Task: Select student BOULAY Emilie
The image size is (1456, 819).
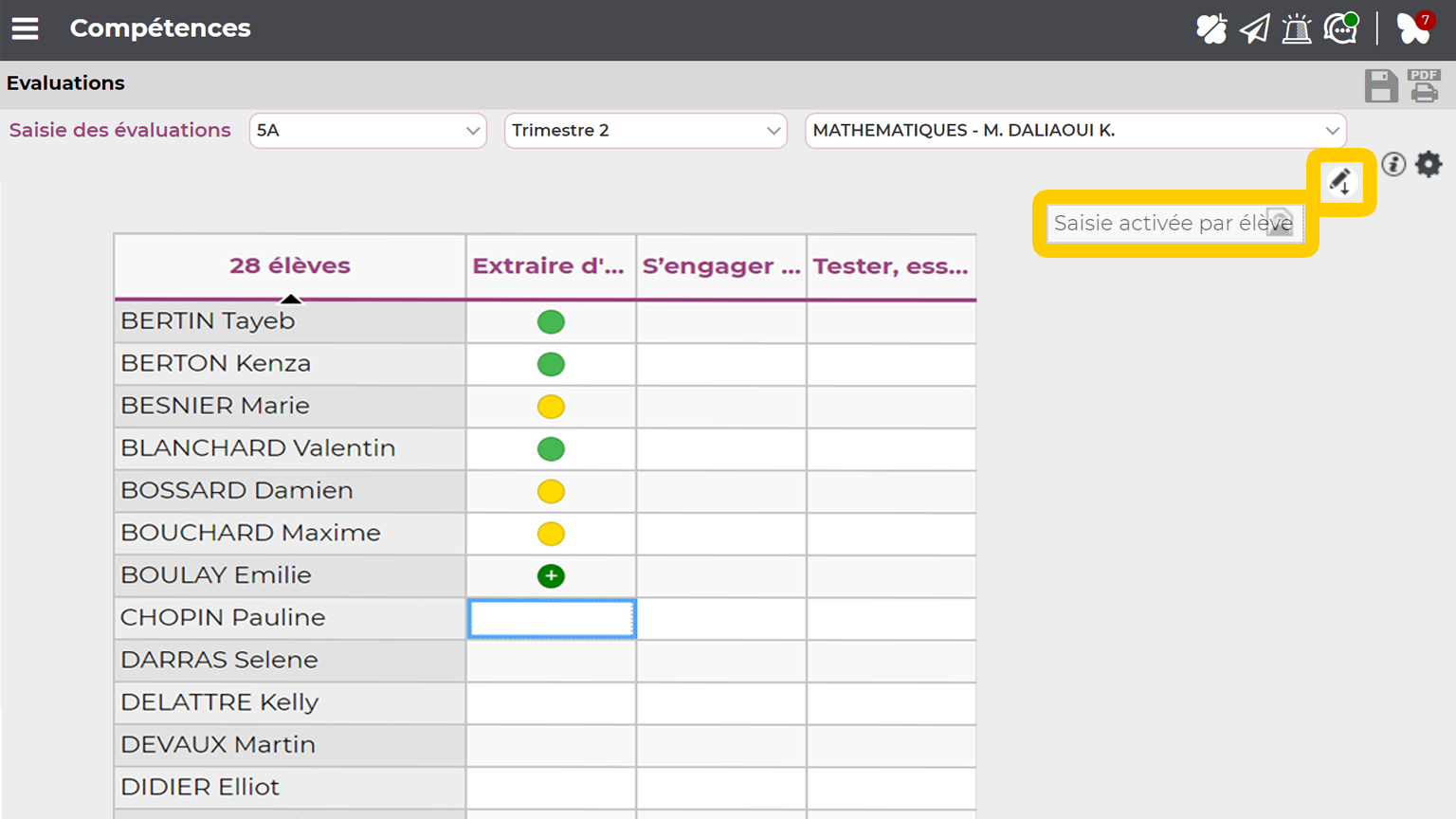Action: click(x=290, y=575)
